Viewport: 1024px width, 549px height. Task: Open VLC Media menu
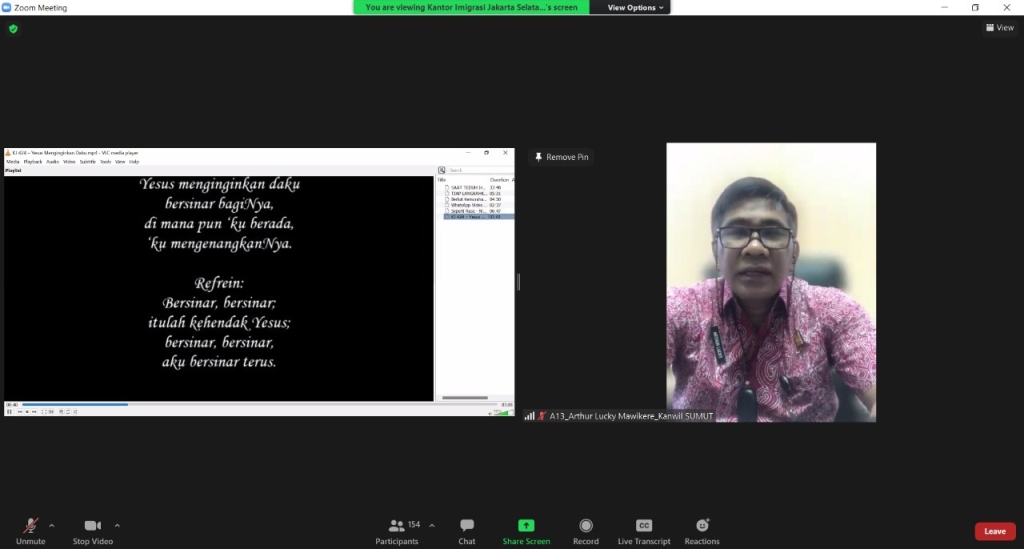[x=12, y=162]
